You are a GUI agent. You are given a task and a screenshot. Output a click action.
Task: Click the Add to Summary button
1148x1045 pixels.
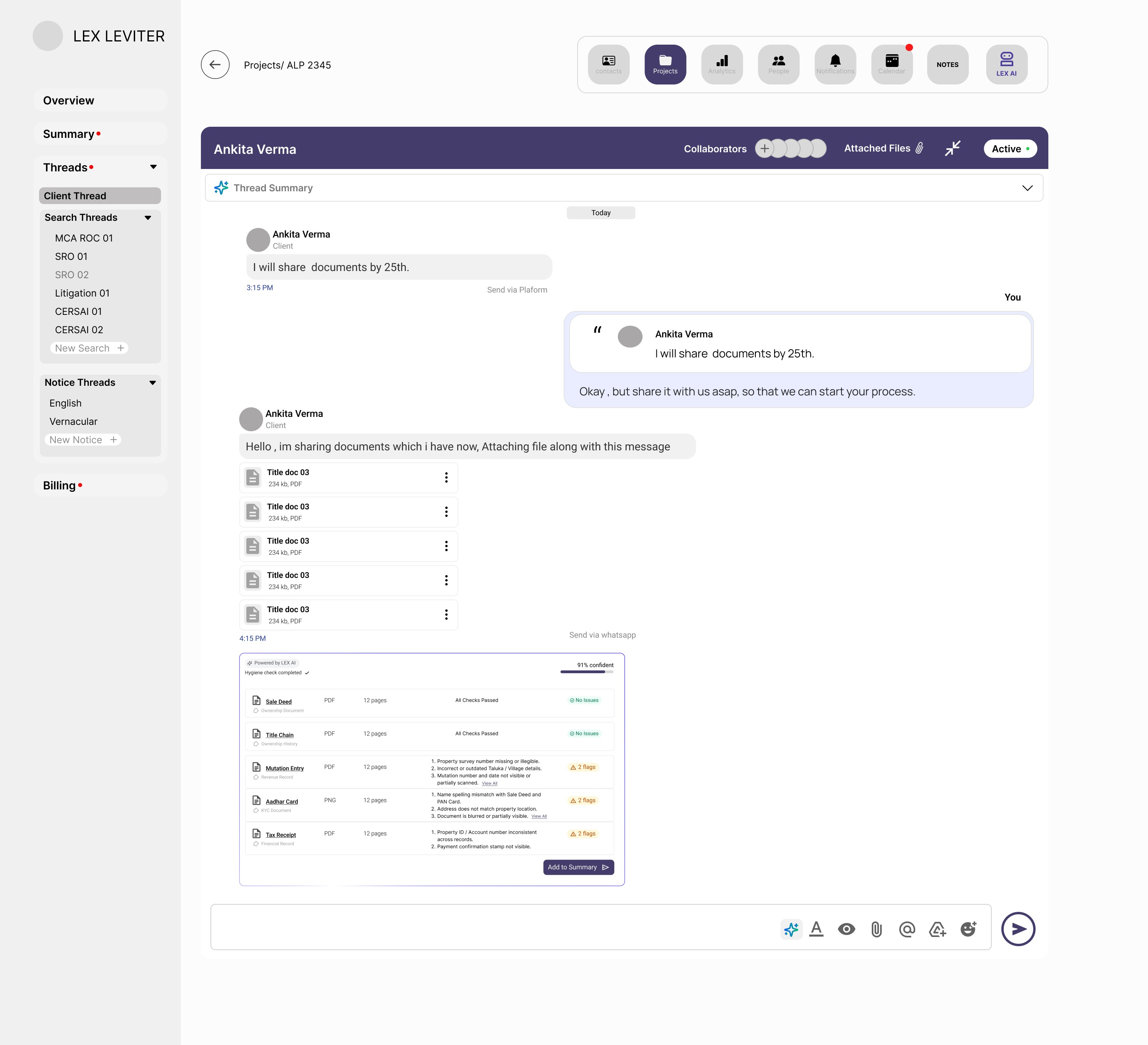point(578,867)
